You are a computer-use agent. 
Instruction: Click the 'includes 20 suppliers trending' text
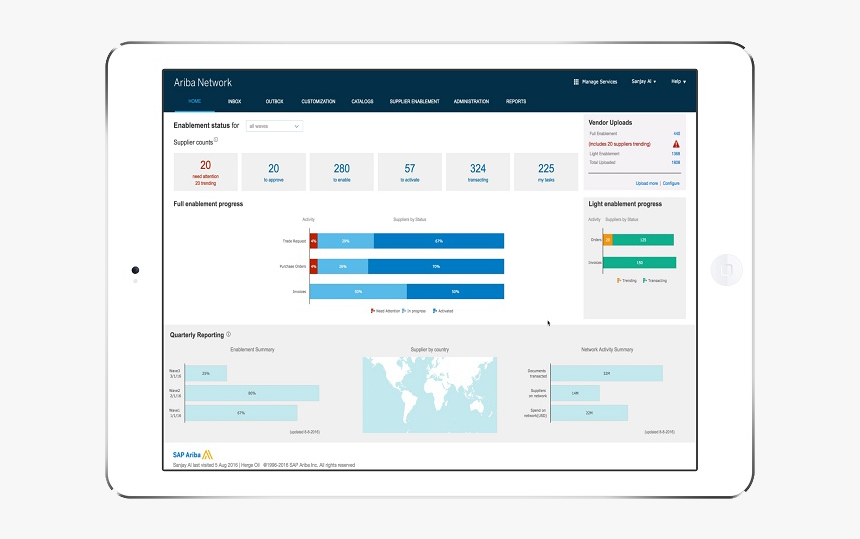(620, 144)
